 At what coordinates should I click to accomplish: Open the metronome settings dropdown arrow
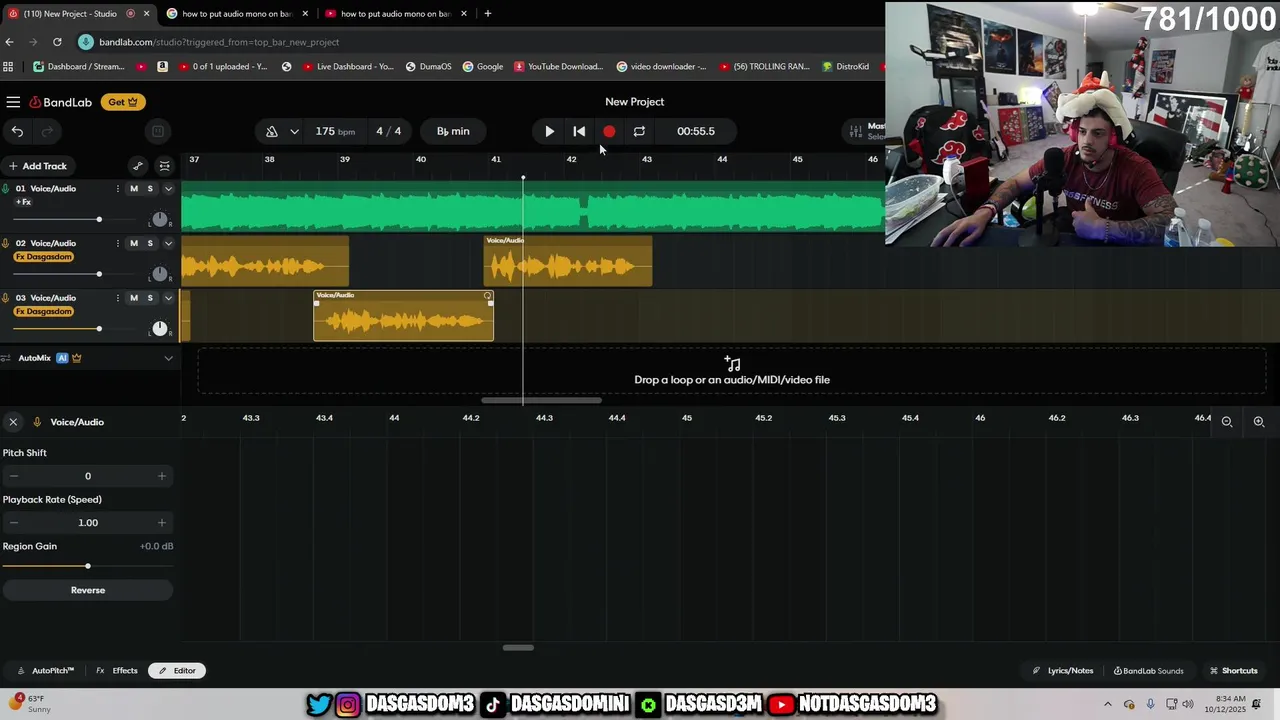pyautogui.click(x=294, y=131)
